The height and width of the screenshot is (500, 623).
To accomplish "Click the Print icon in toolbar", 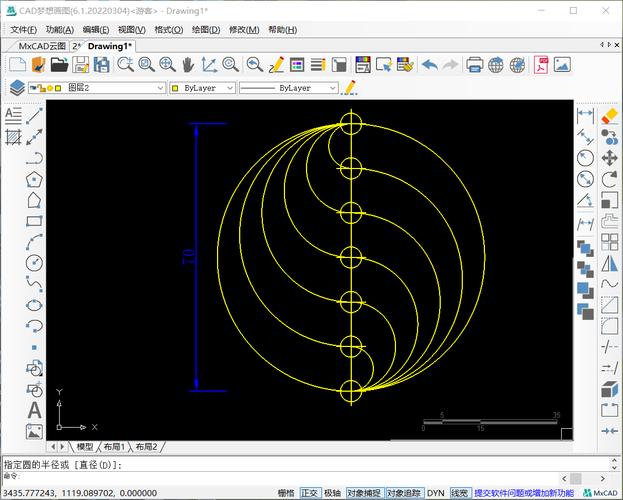I will (x=475, y=65).
